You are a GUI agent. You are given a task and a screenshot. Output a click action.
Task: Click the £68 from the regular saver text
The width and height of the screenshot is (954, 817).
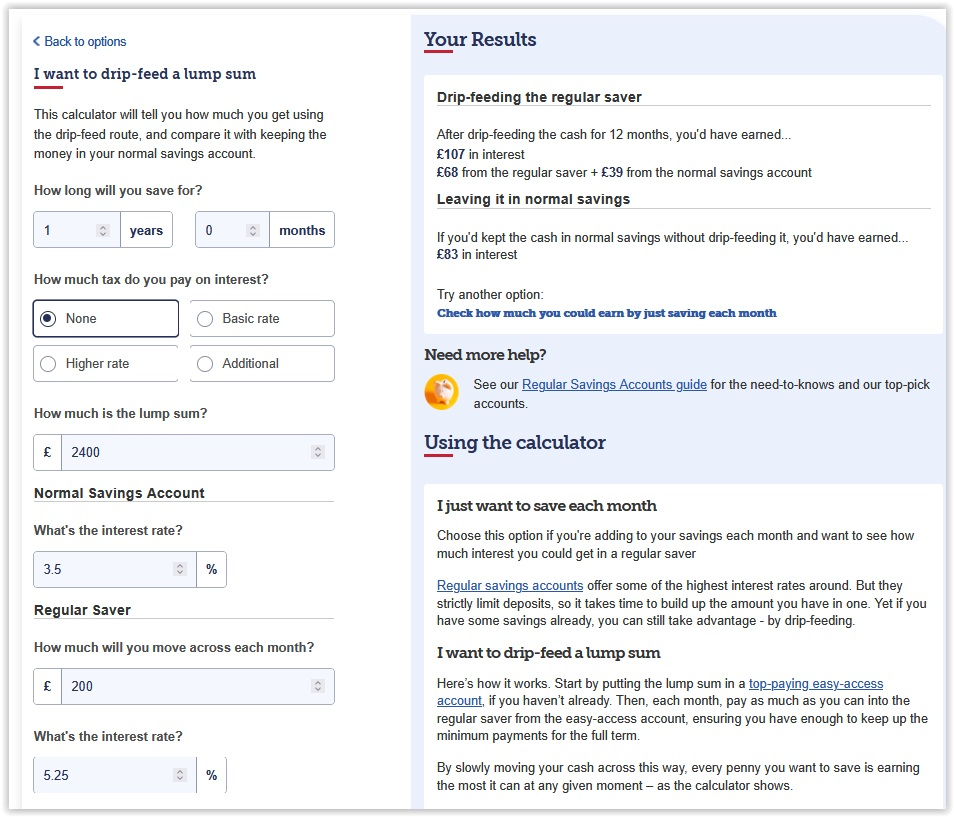(512, 173)
